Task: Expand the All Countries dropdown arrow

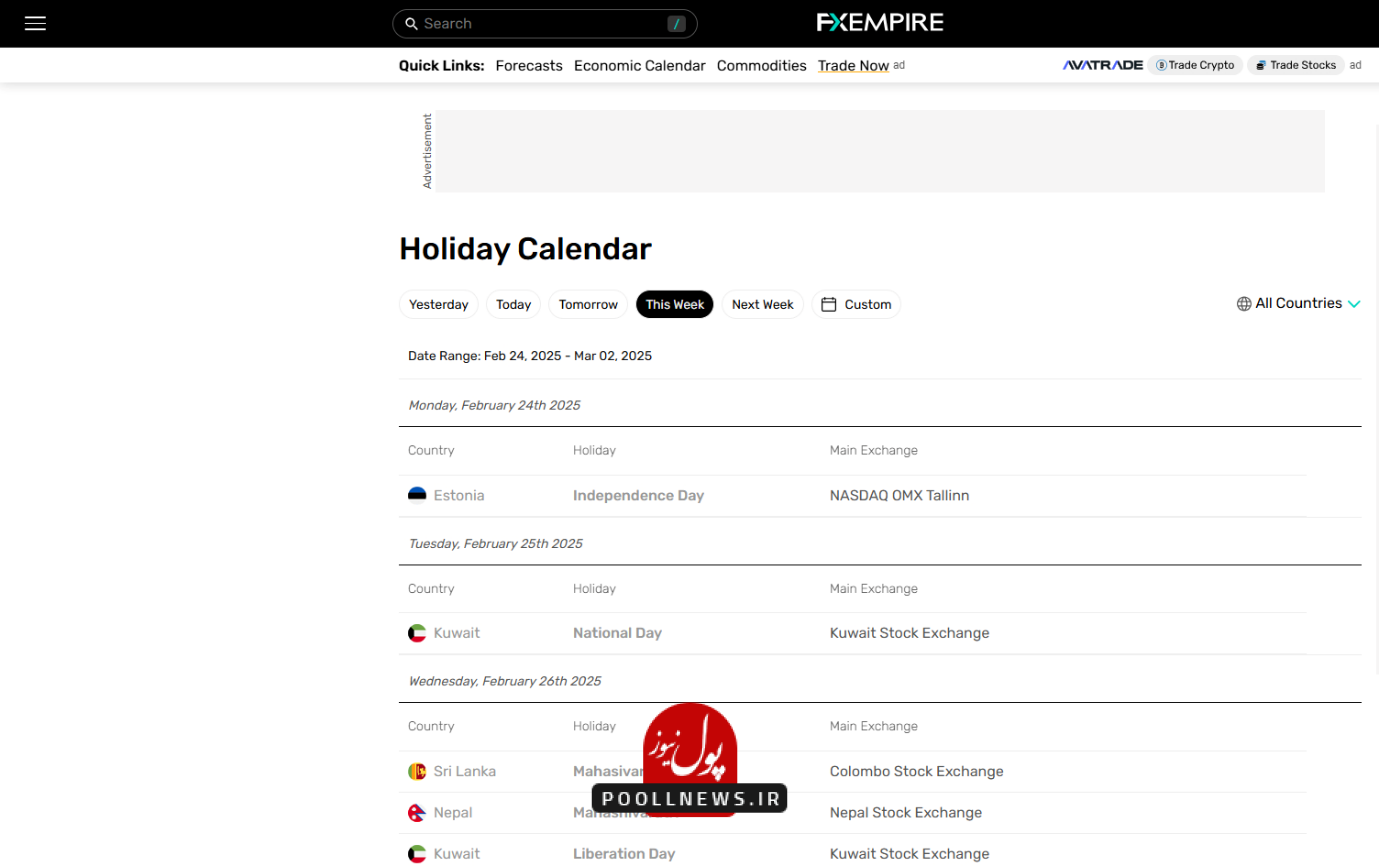Action: click(x=1354, y=304)
